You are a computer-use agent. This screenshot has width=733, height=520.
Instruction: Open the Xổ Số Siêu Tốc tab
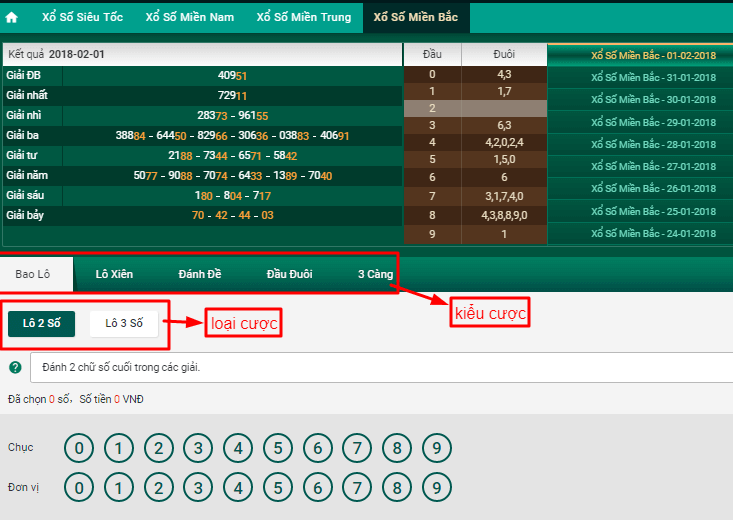[82, 17]
